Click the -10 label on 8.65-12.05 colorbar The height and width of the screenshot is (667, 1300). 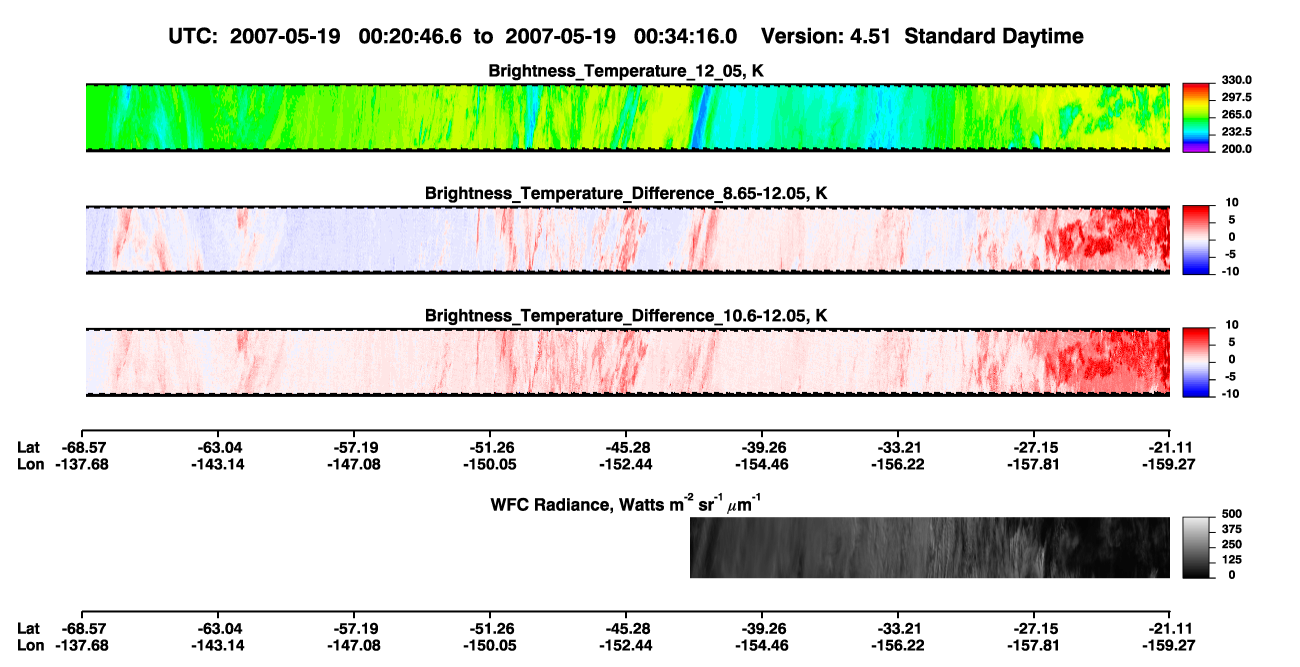point(1231,271)
